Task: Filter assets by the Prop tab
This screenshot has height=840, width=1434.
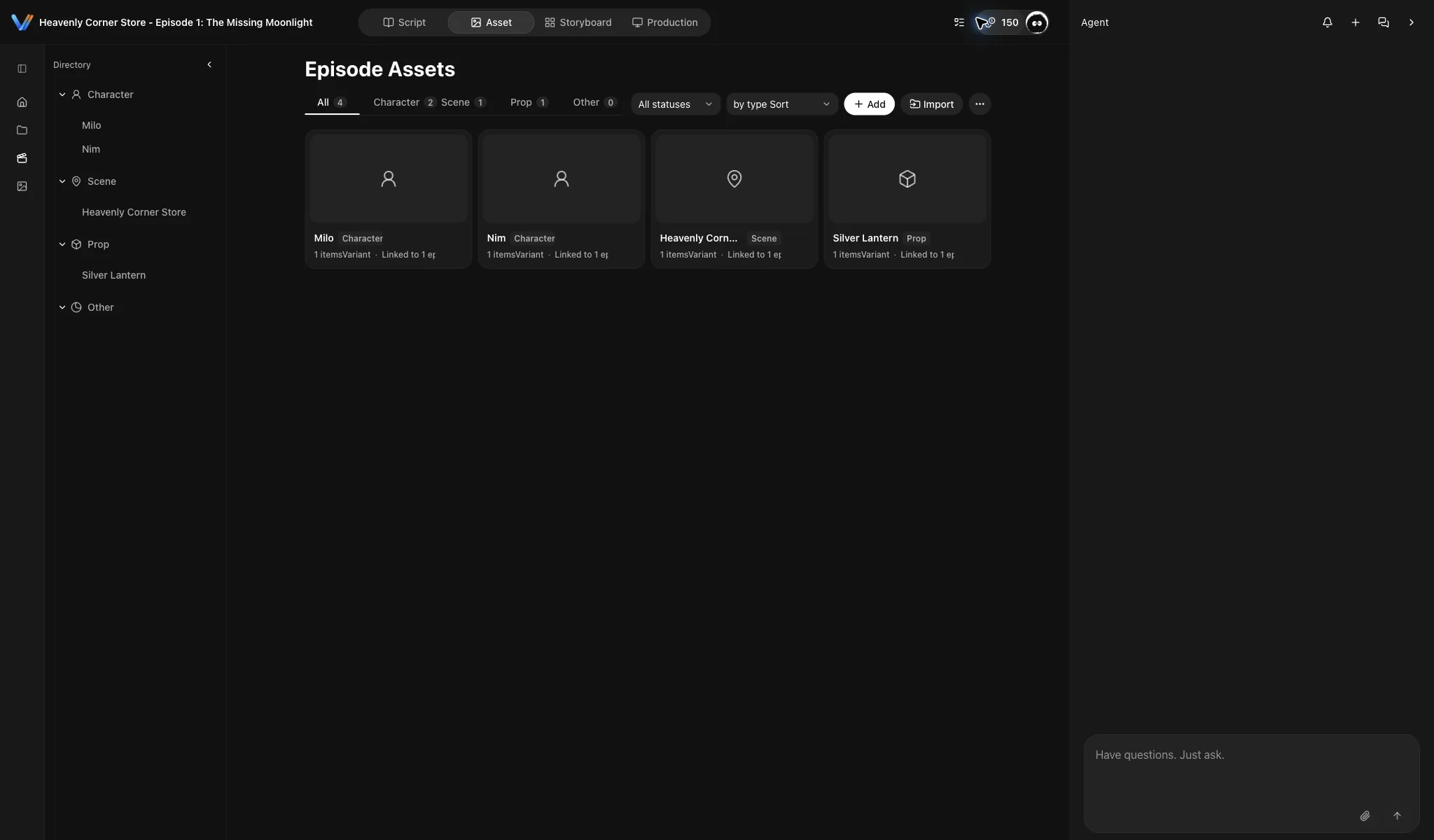Action: tap(529, 102)
